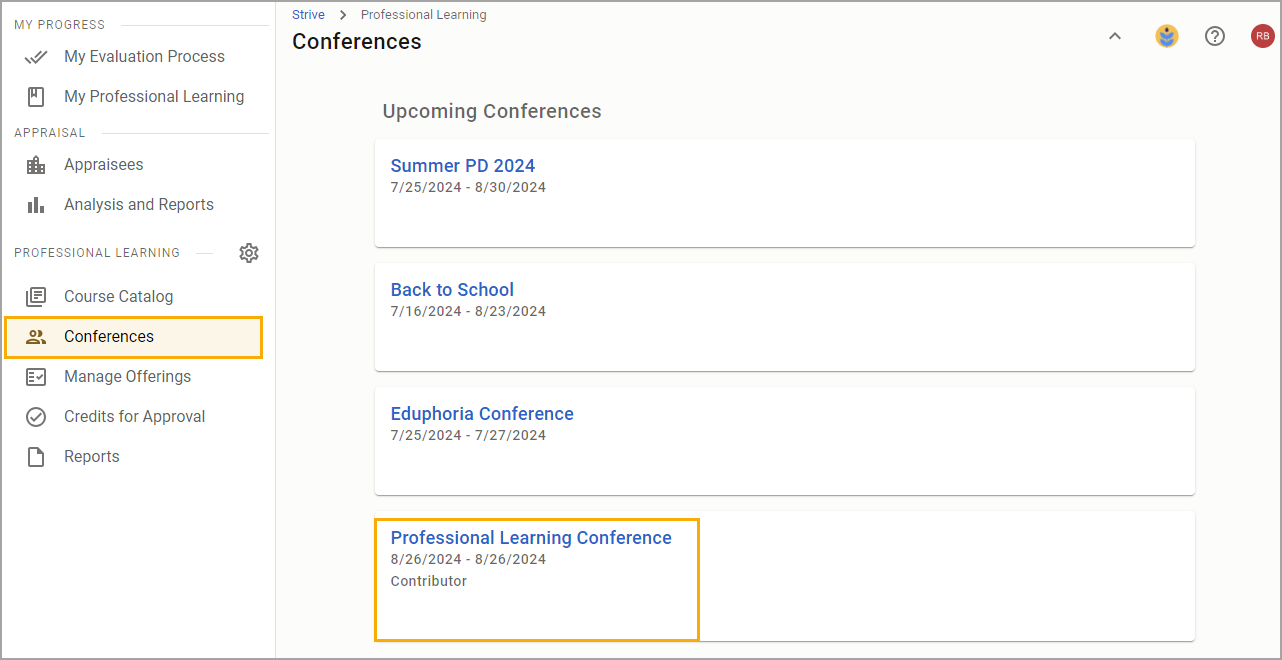Image resolution: width=1282 pixels, height=660 pixels.
Task: Click the Appraisees building icon
Action: 36,165
